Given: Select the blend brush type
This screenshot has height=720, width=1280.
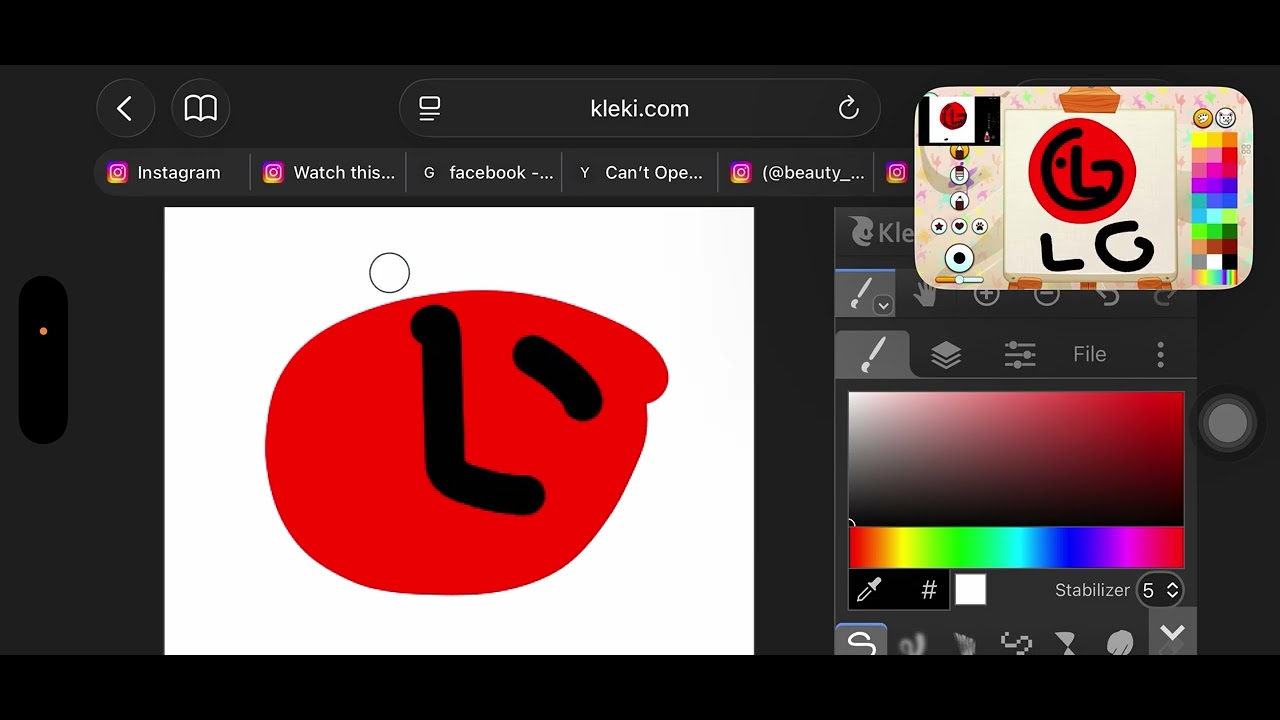Looking at the screenshot, I should pyautogui.click(x=912, y=644).
